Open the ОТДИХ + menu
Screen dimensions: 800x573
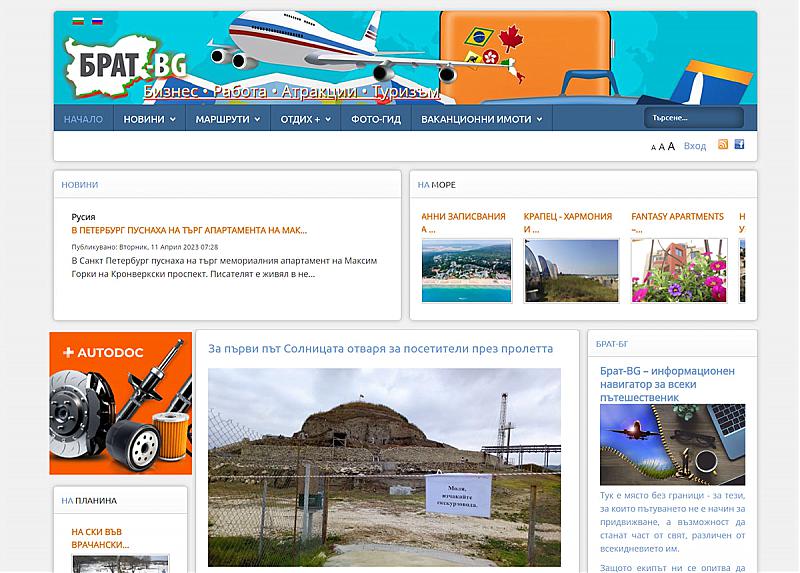306,119
